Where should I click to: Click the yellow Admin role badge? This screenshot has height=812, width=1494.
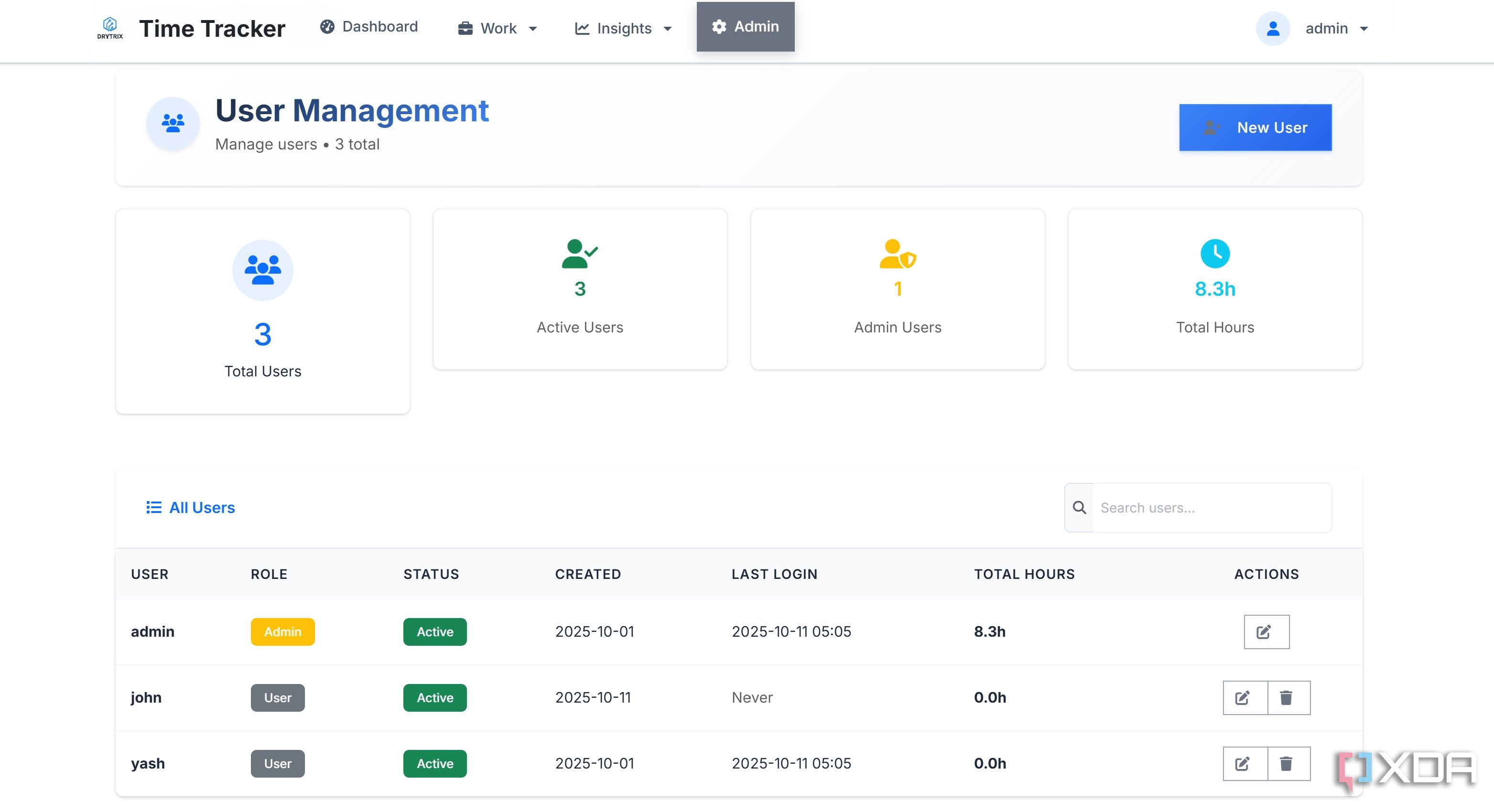282,632
